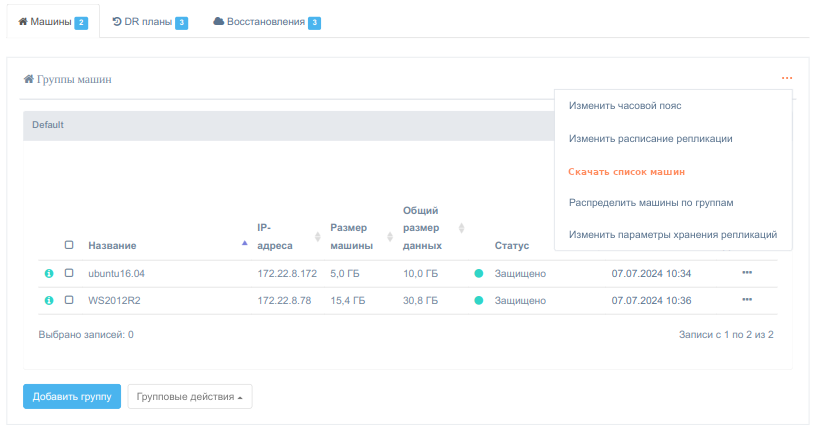
Task: Click the 30,8 ГБ total data size cell
Action: [420, 301]
